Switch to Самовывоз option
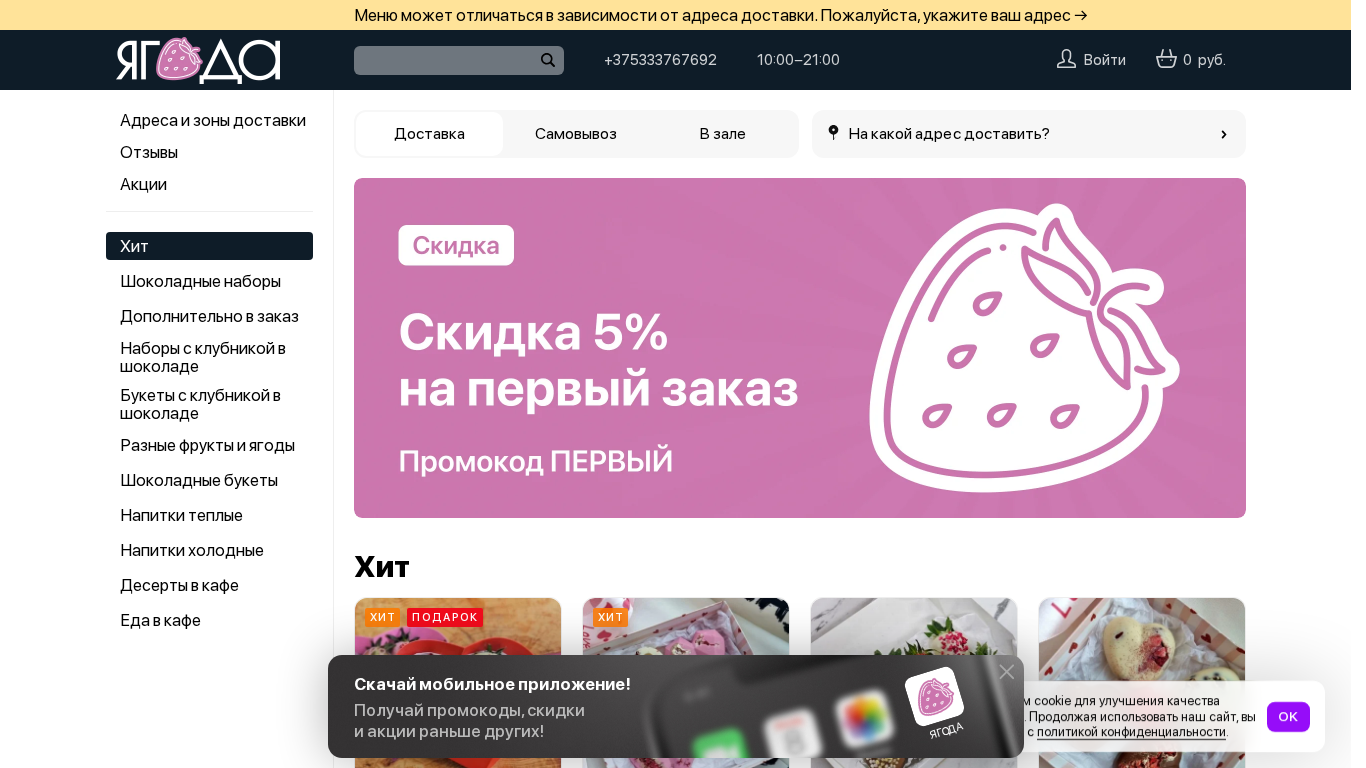1366x768 pixels. (576, 134)
